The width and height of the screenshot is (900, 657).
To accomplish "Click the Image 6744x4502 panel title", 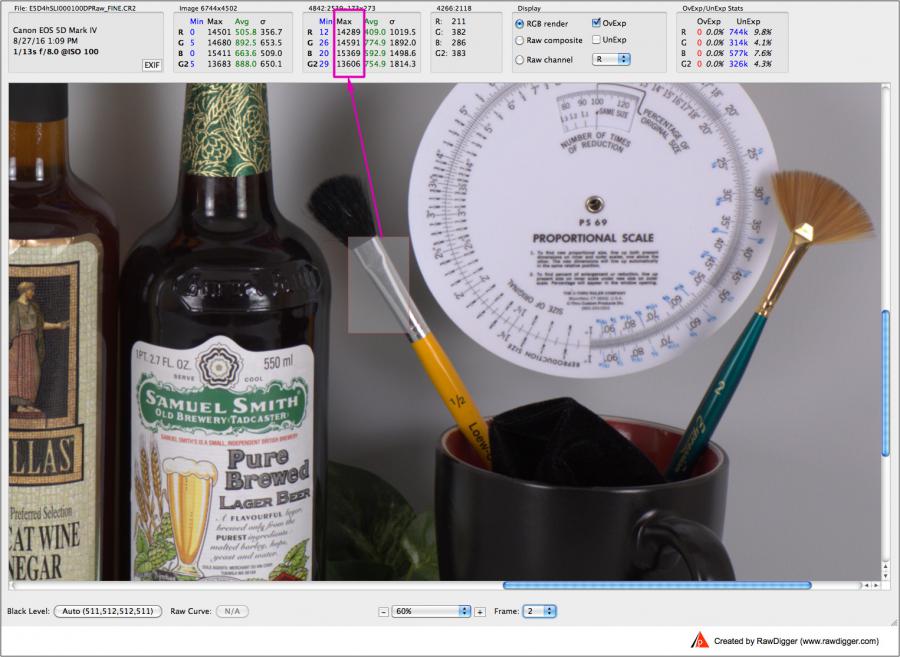I will pos(208,9).
